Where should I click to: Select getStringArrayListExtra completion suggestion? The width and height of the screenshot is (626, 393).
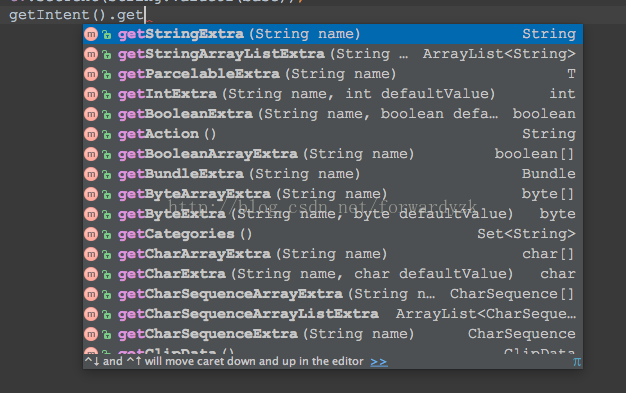tap(333, 54)
